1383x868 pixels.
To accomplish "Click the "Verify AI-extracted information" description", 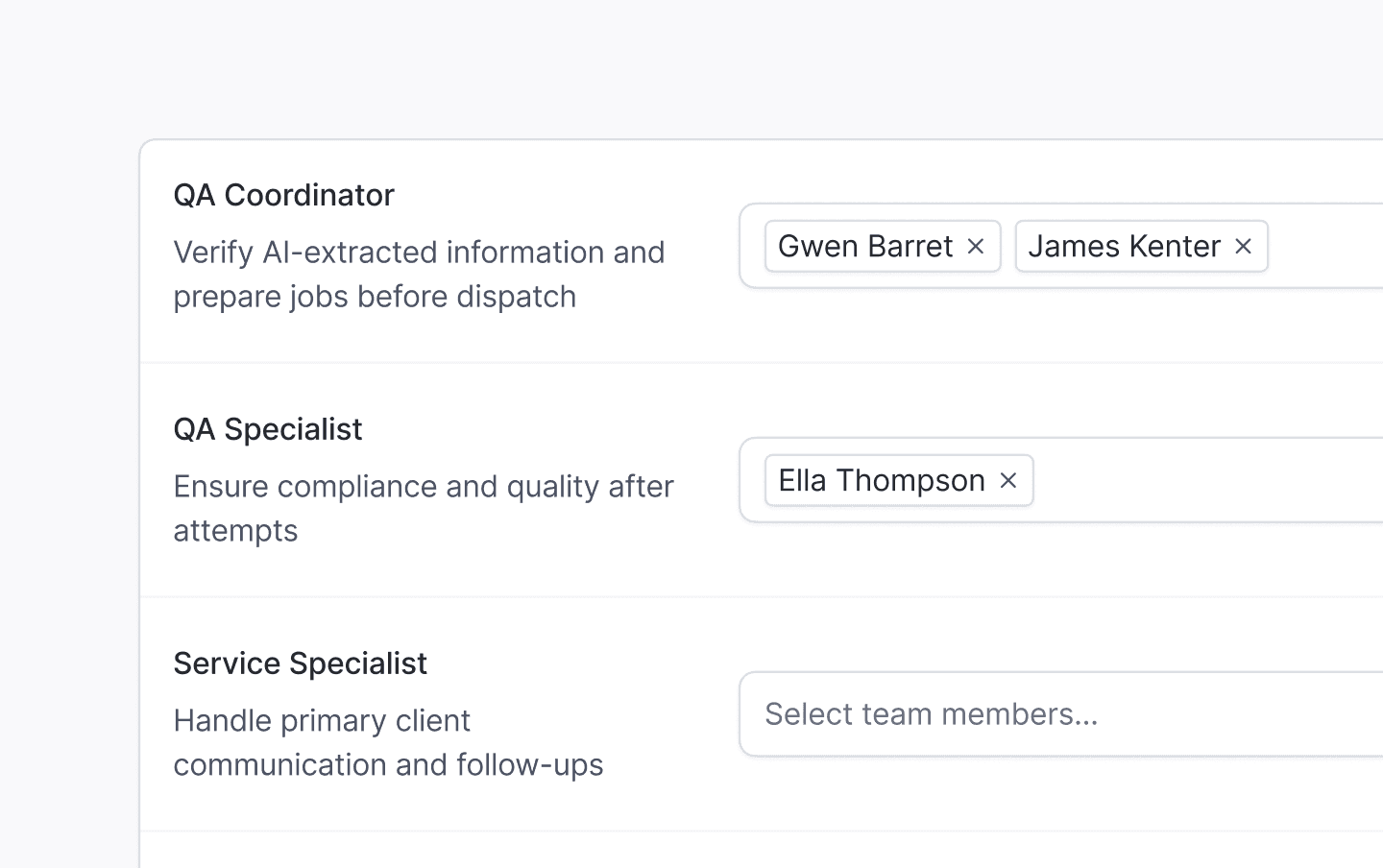I will coord(419,253).
